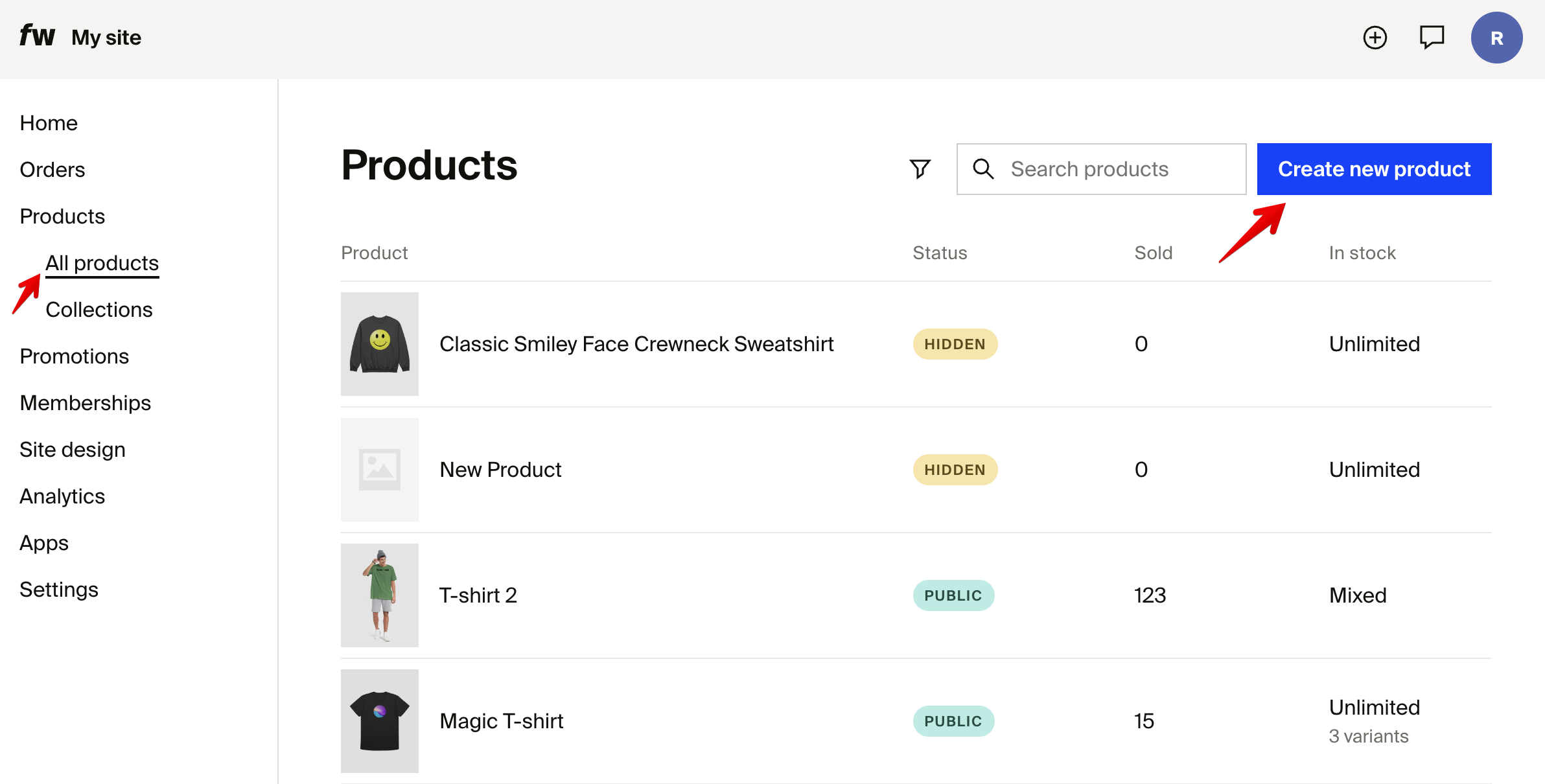Click the search magnifier icon

tap(983, 169)
